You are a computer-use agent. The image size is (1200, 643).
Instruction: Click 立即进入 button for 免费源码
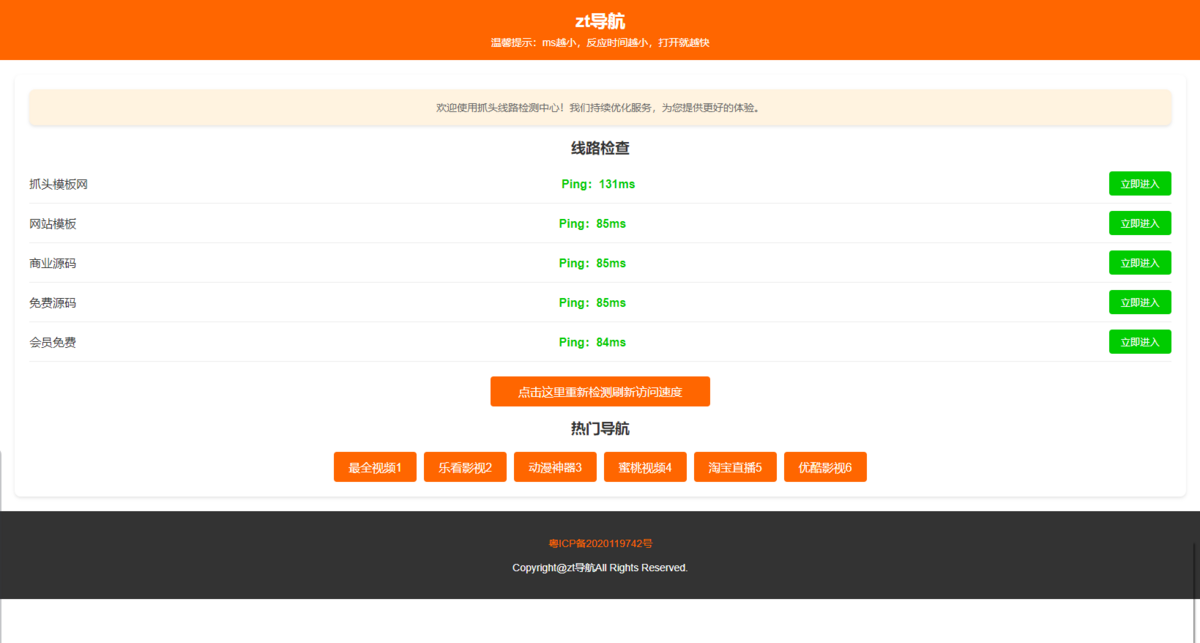coord(1139,302)
